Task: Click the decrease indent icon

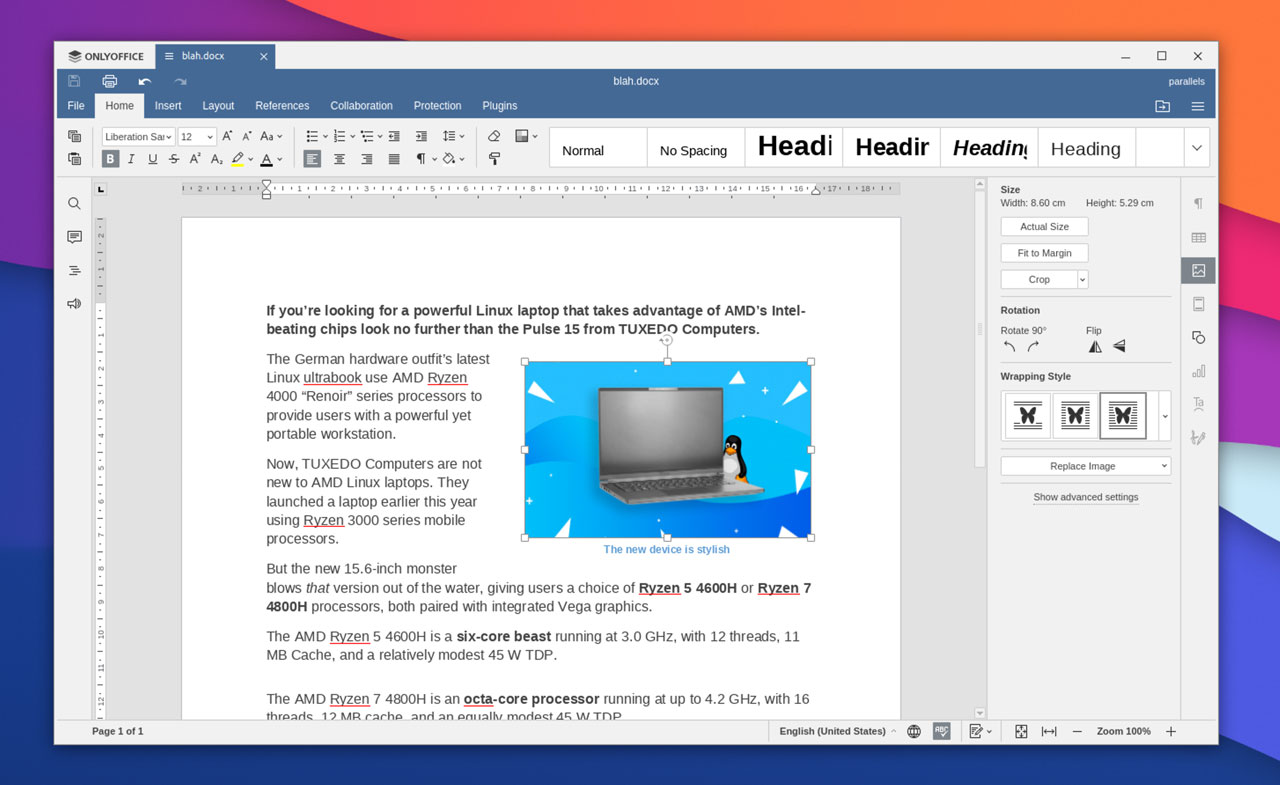Action: coord(394,136)
